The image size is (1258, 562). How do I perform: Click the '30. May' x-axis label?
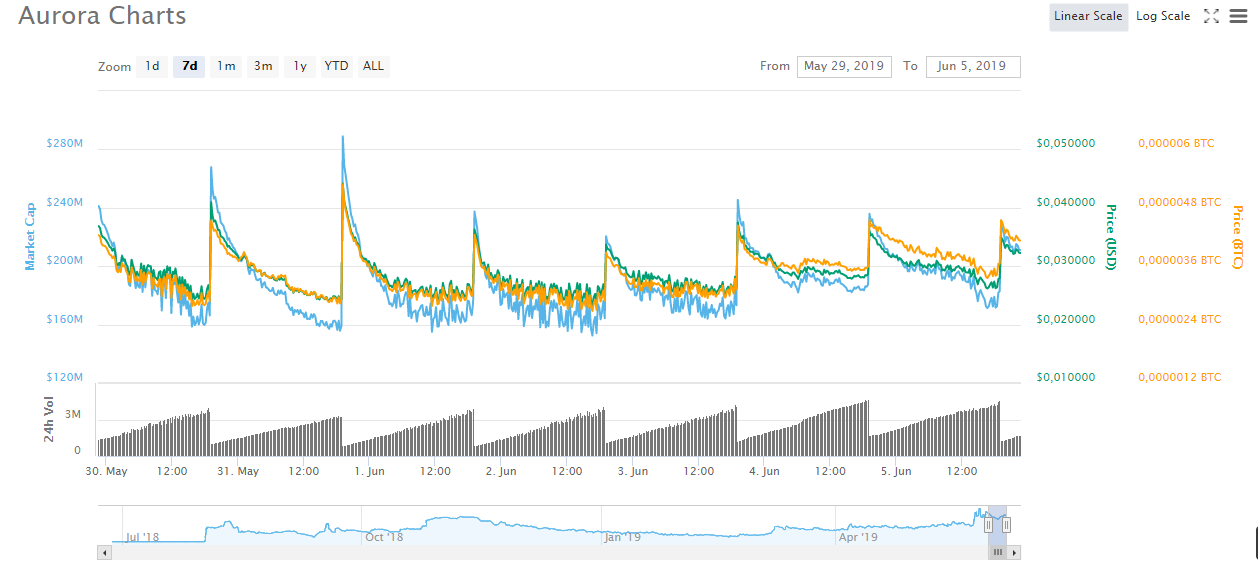pyautogui.click(x=106, y=471)
